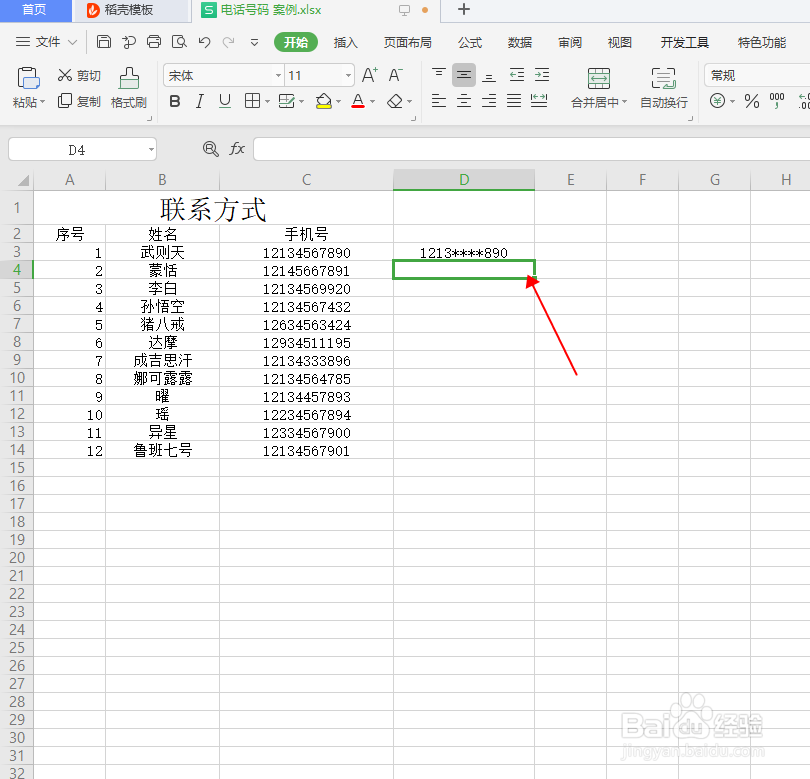Open the Name Box dropdown D4
The width and height of the screenshot is (810, 779).
click(x=151, y=150)
